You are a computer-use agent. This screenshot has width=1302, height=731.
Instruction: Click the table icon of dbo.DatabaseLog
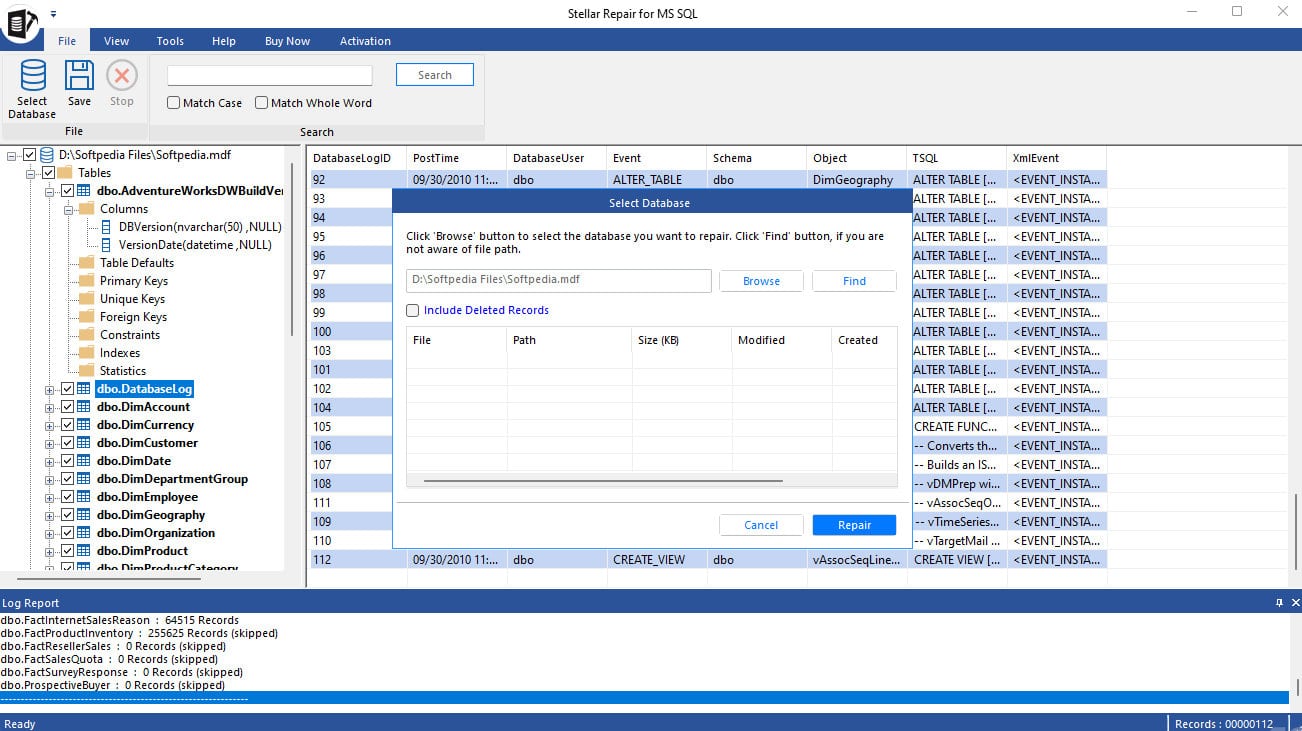click(x=84, y=389)
